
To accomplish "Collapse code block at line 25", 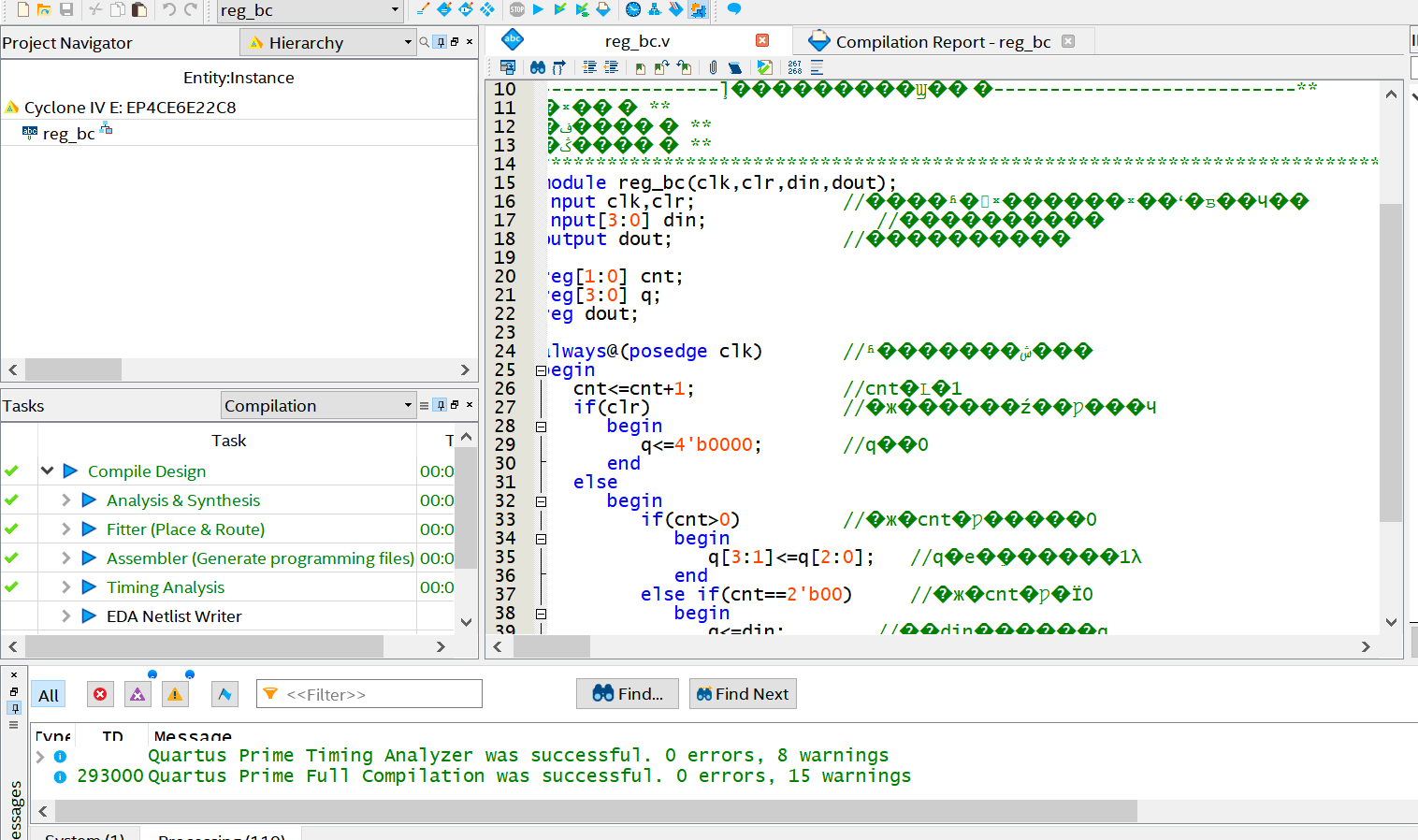I will [541, 370].
